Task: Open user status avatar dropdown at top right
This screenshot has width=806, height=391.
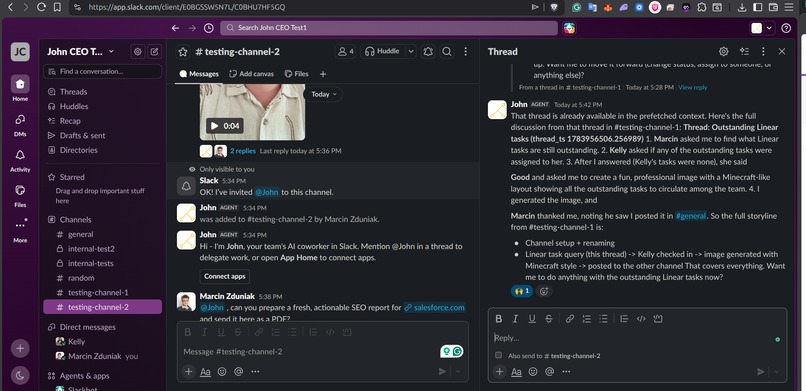Action: pyautogui.click(x=761, y=28)
